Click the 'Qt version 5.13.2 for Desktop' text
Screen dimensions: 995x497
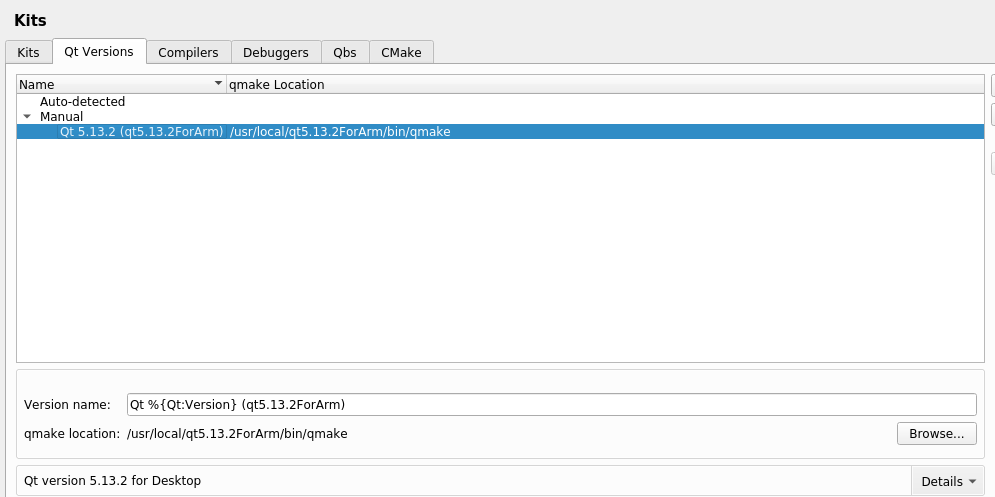click(x=112, y=480)
